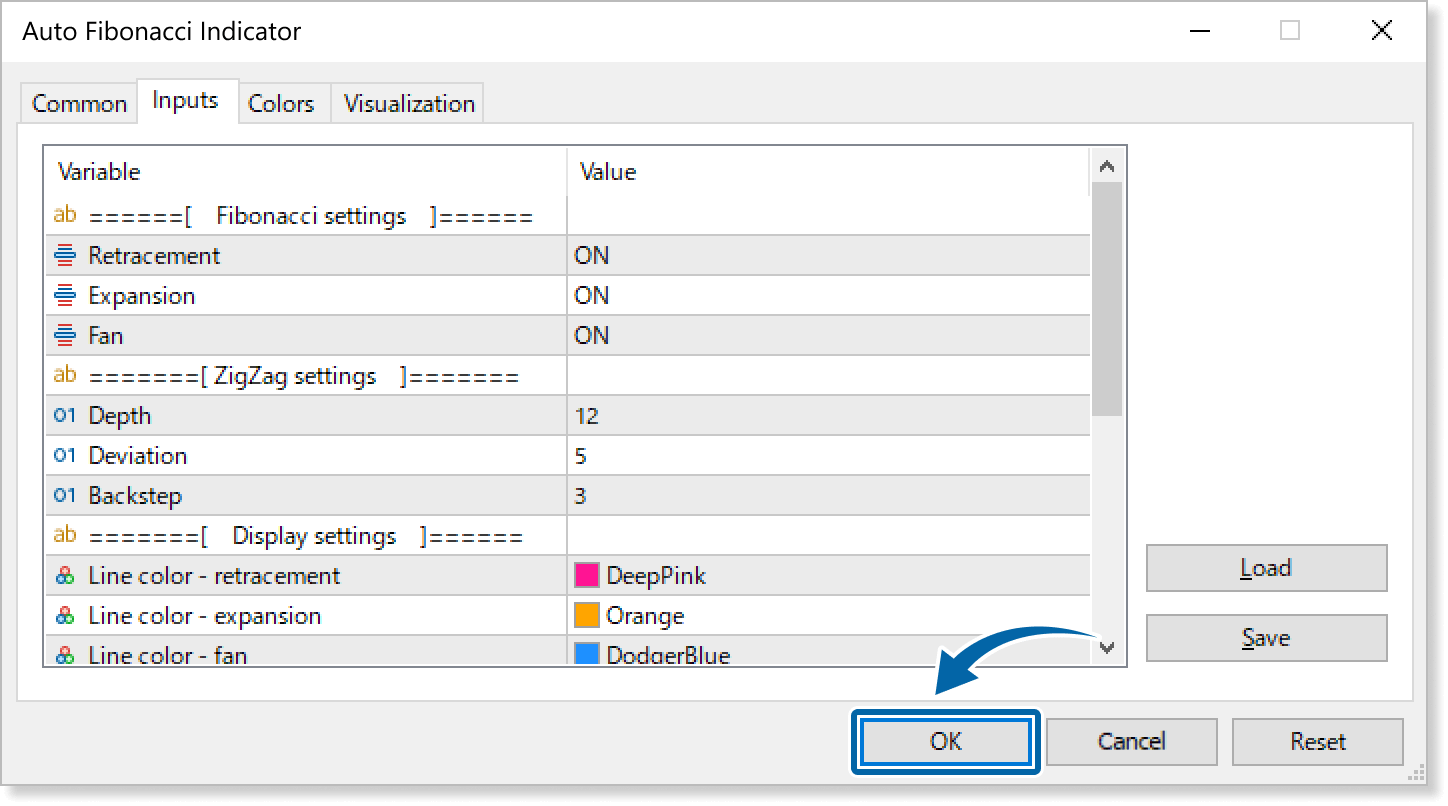Pick the Orange color swatch

tap(586, 615)
